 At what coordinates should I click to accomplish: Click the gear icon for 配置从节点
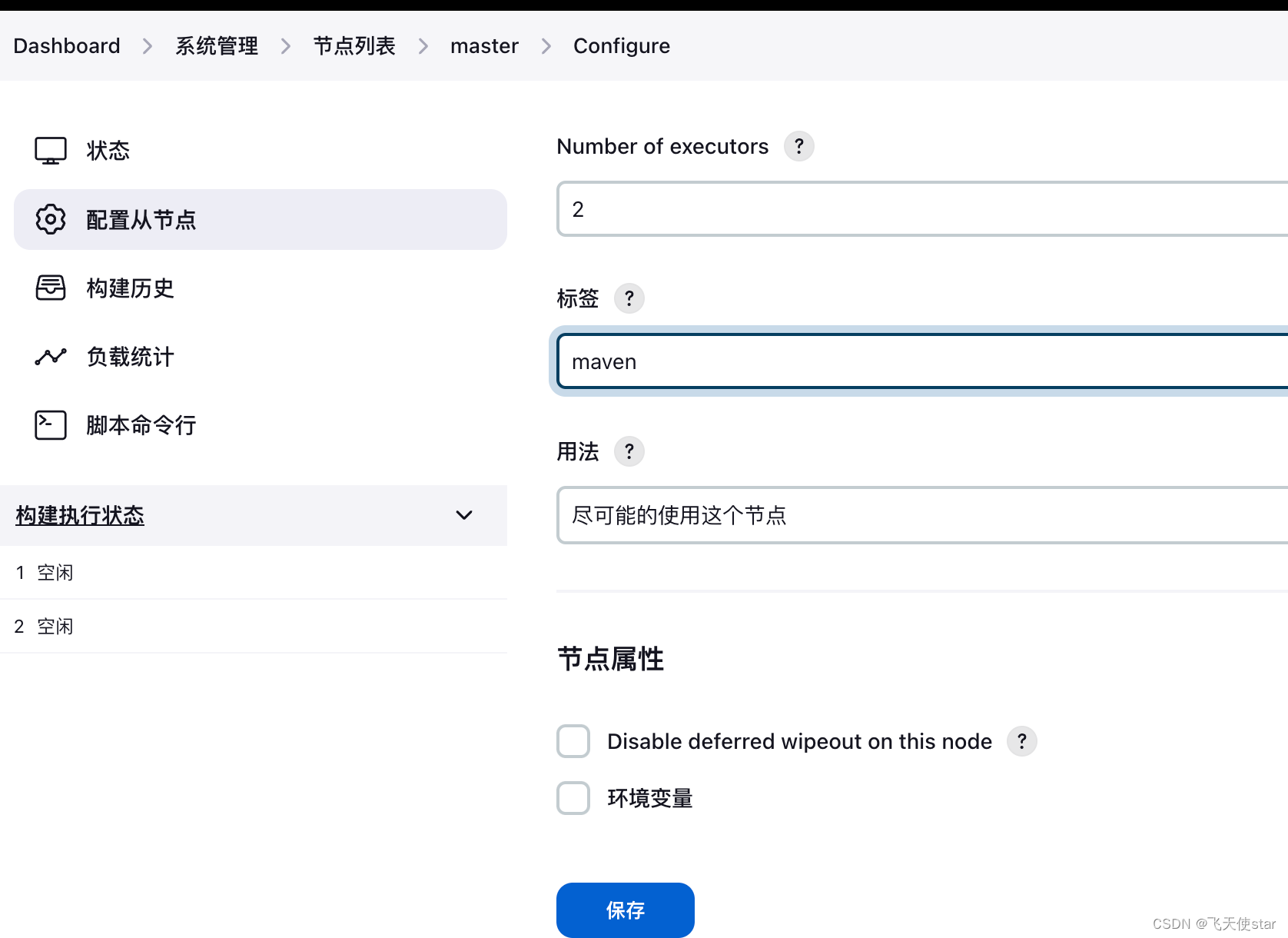tap(51, 220)
